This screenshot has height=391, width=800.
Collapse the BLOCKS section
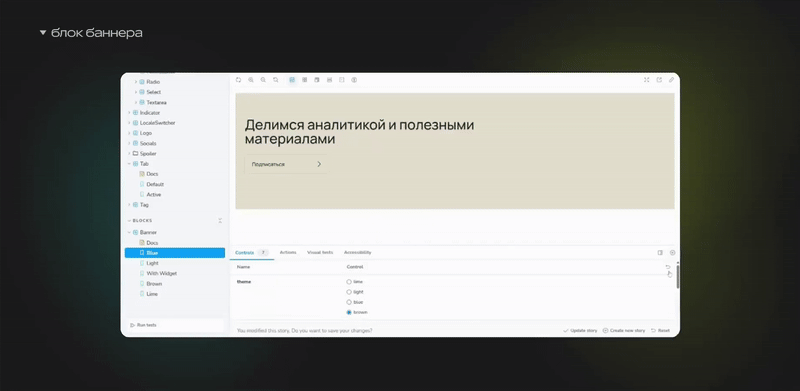[140, 221]
